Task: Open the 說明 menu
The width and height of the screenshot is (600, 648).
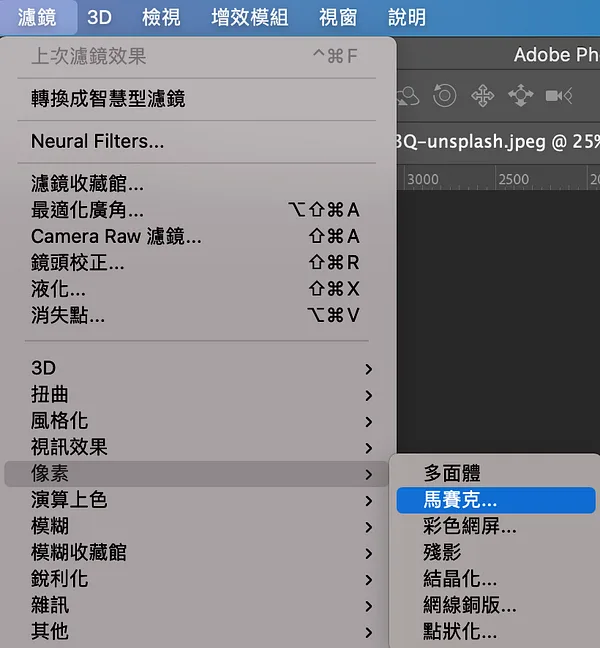Action: 407,17
